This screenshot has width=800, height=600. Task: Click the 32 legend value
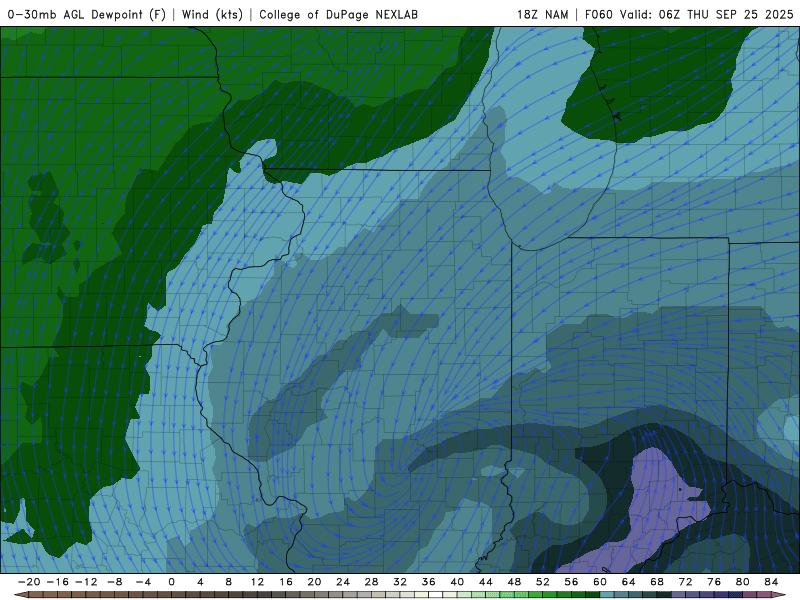tap(400, 582)
